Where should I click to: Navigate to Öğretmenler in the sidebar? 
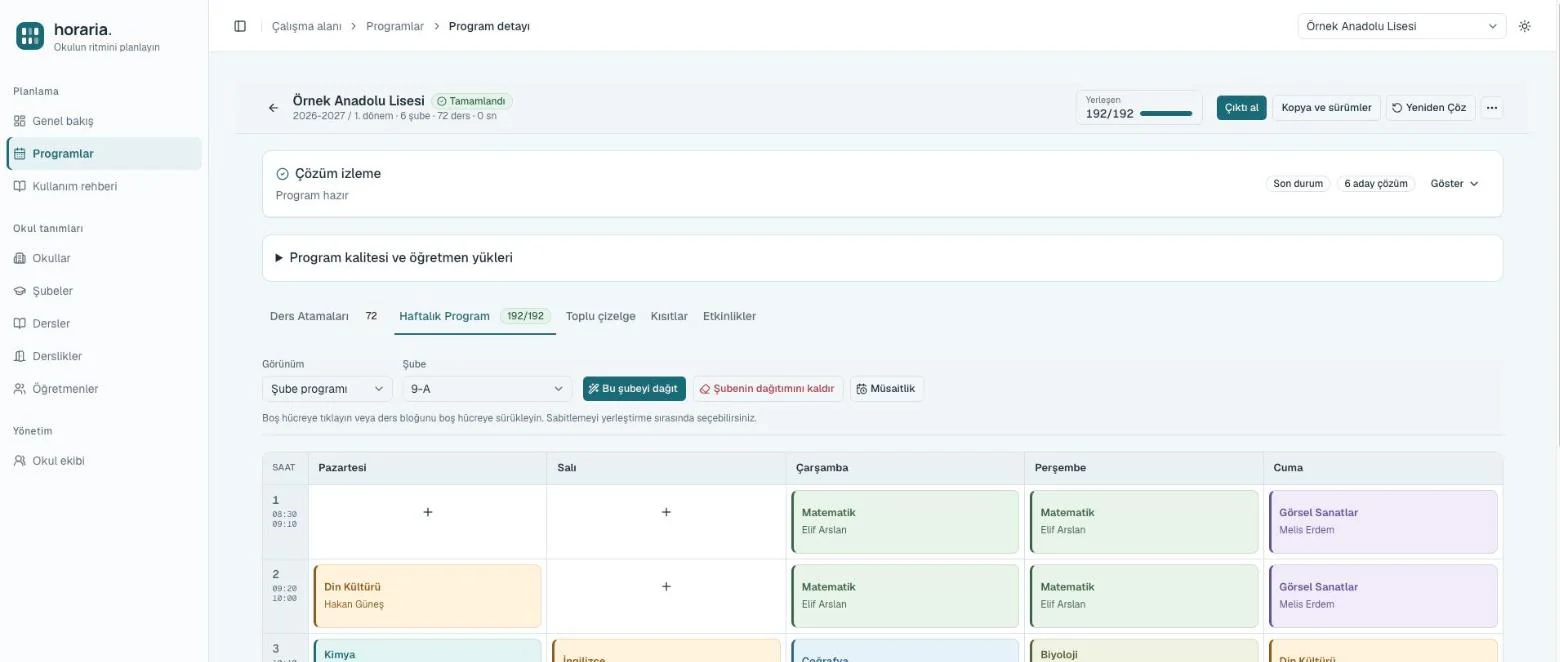click(x=104, y=389)
